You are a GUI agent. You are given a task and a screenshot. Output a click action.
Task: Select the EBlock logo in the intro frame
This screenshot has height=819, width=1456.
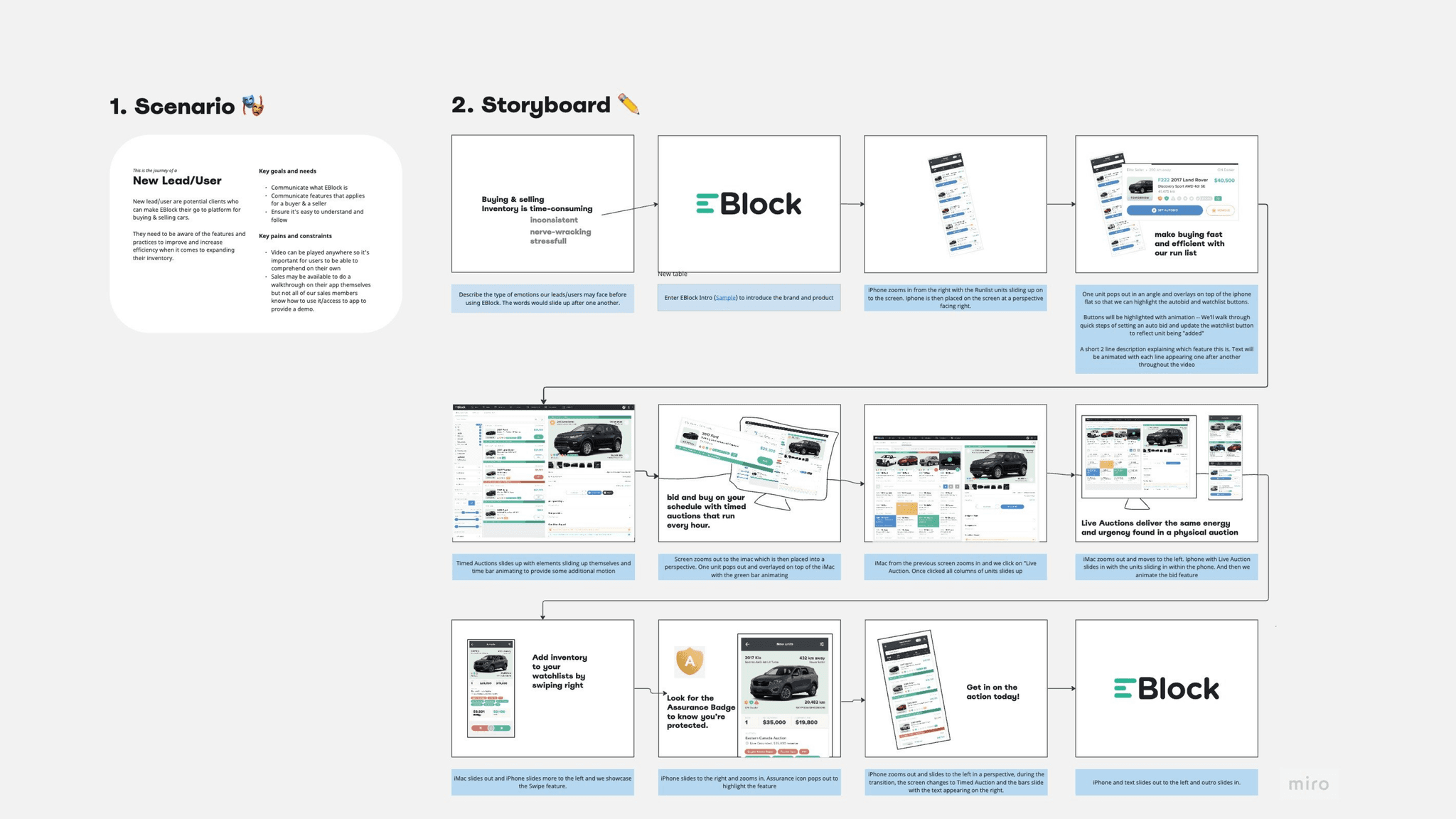(749, 204)
